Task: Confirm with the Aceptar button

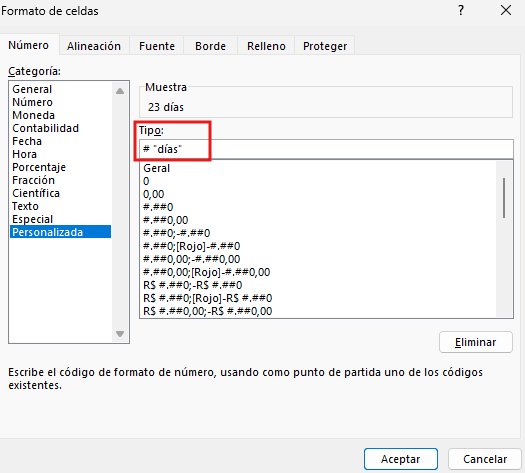Action: tap(401, 459)
